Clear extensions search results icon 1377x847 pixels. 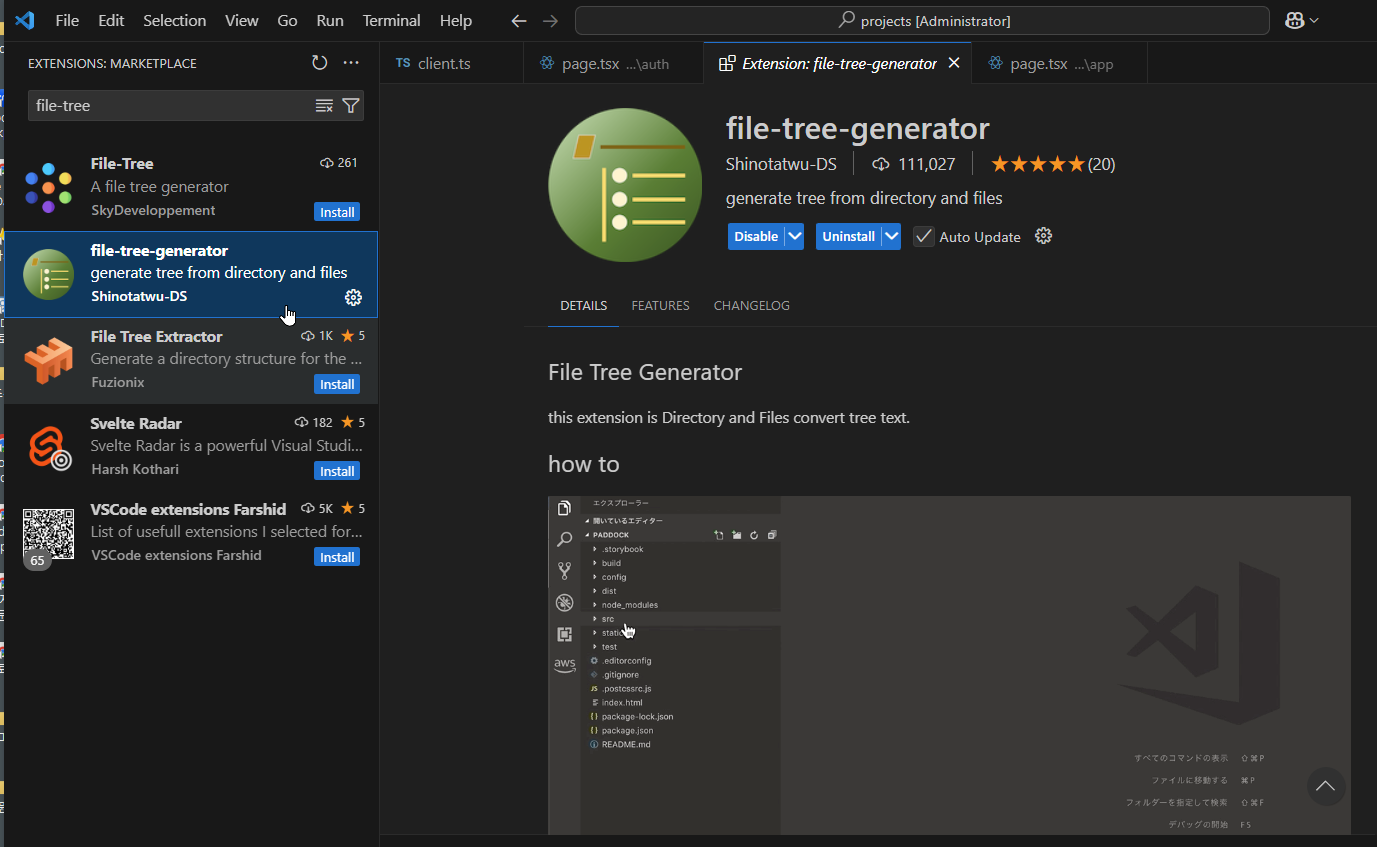(324, 106)
